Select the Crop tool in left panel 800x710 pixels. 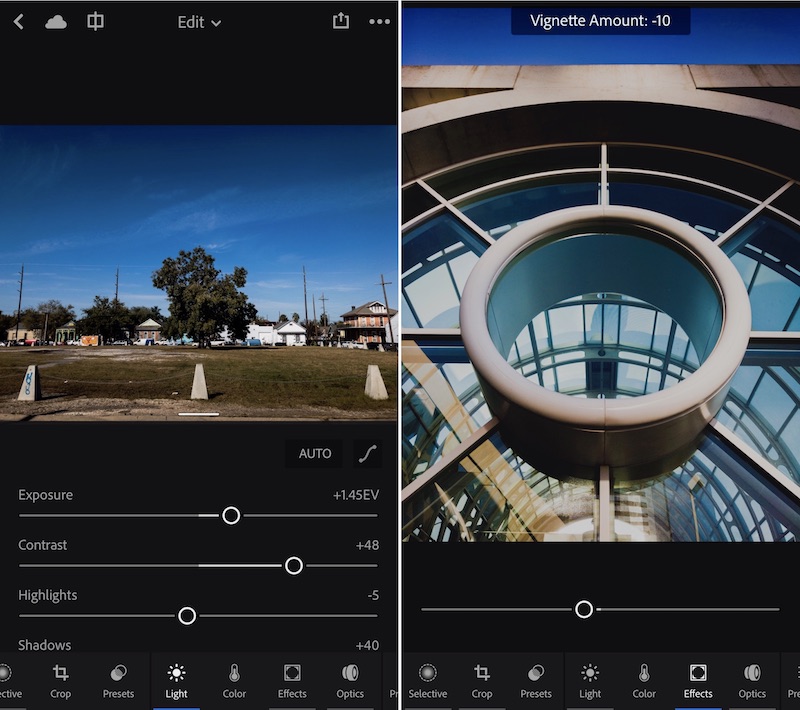coord(61,680)
